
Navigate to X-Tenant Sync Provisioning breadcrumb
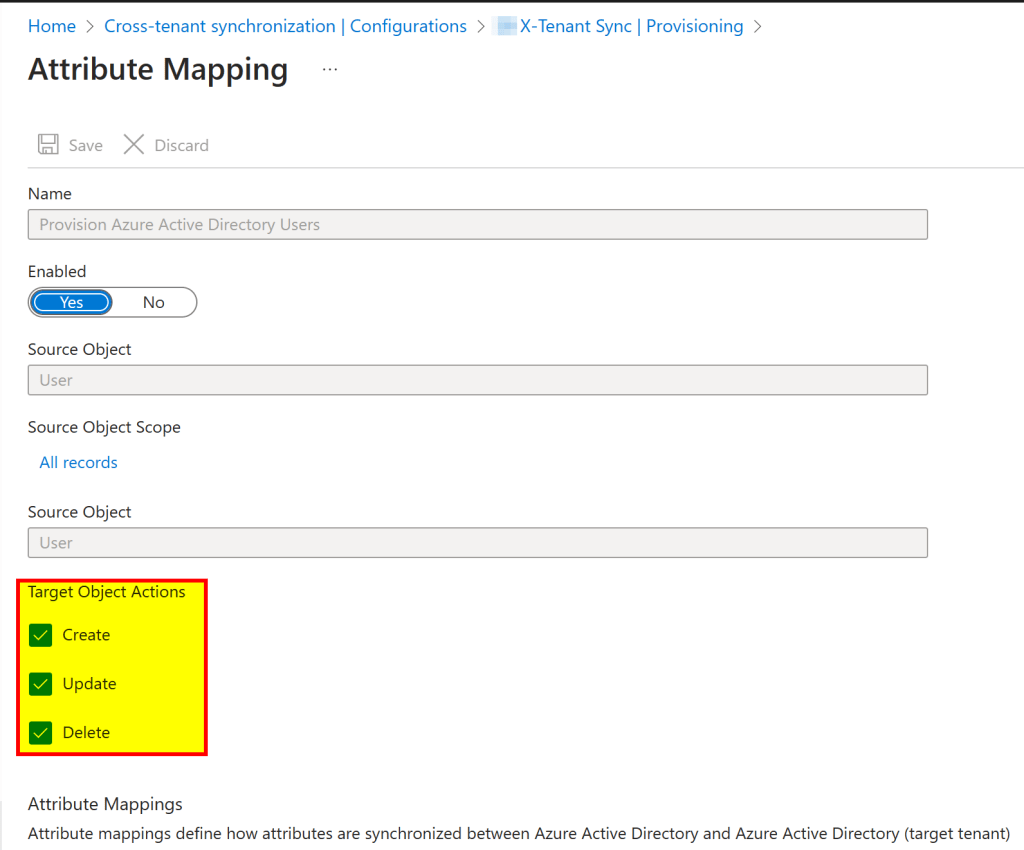tap(631, 27)
